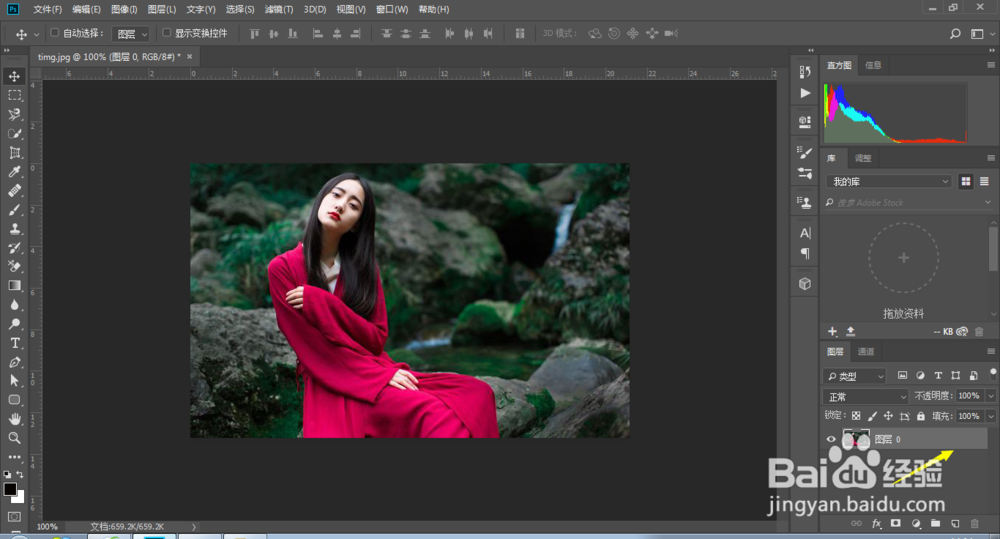Select the Zoom tool
Image resolution: width=1000 pixels, height=539 pixels.
[14, 438]
